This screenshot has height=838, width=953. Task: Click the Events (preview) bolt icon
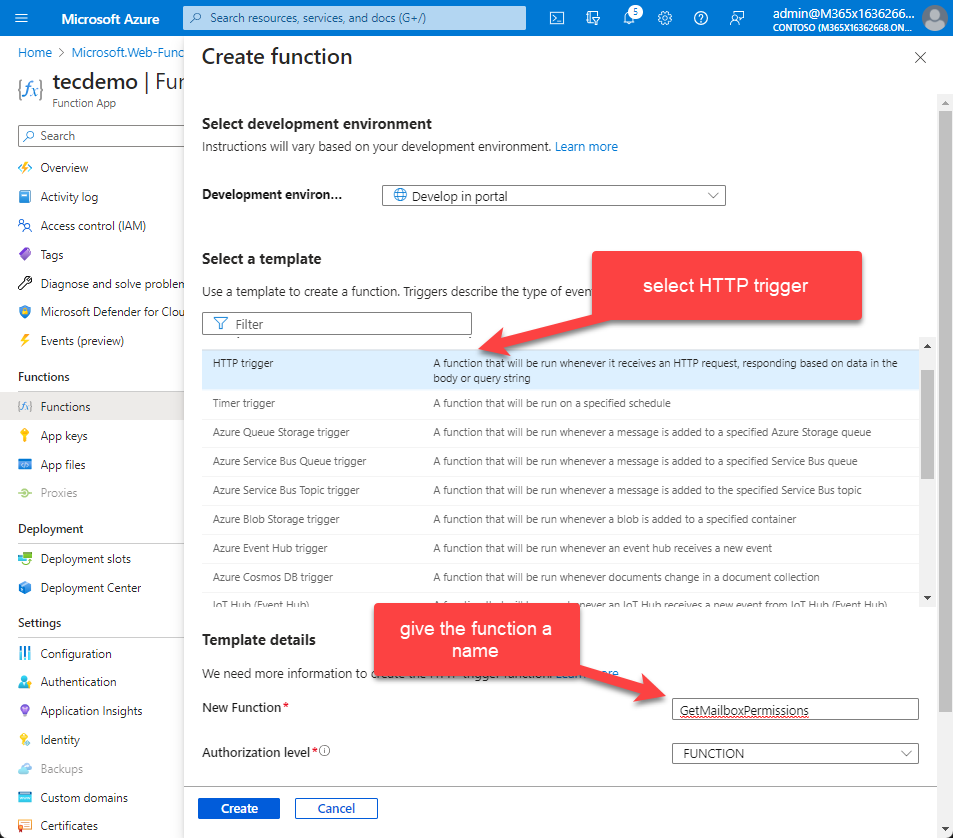click(x=25, y=340)
